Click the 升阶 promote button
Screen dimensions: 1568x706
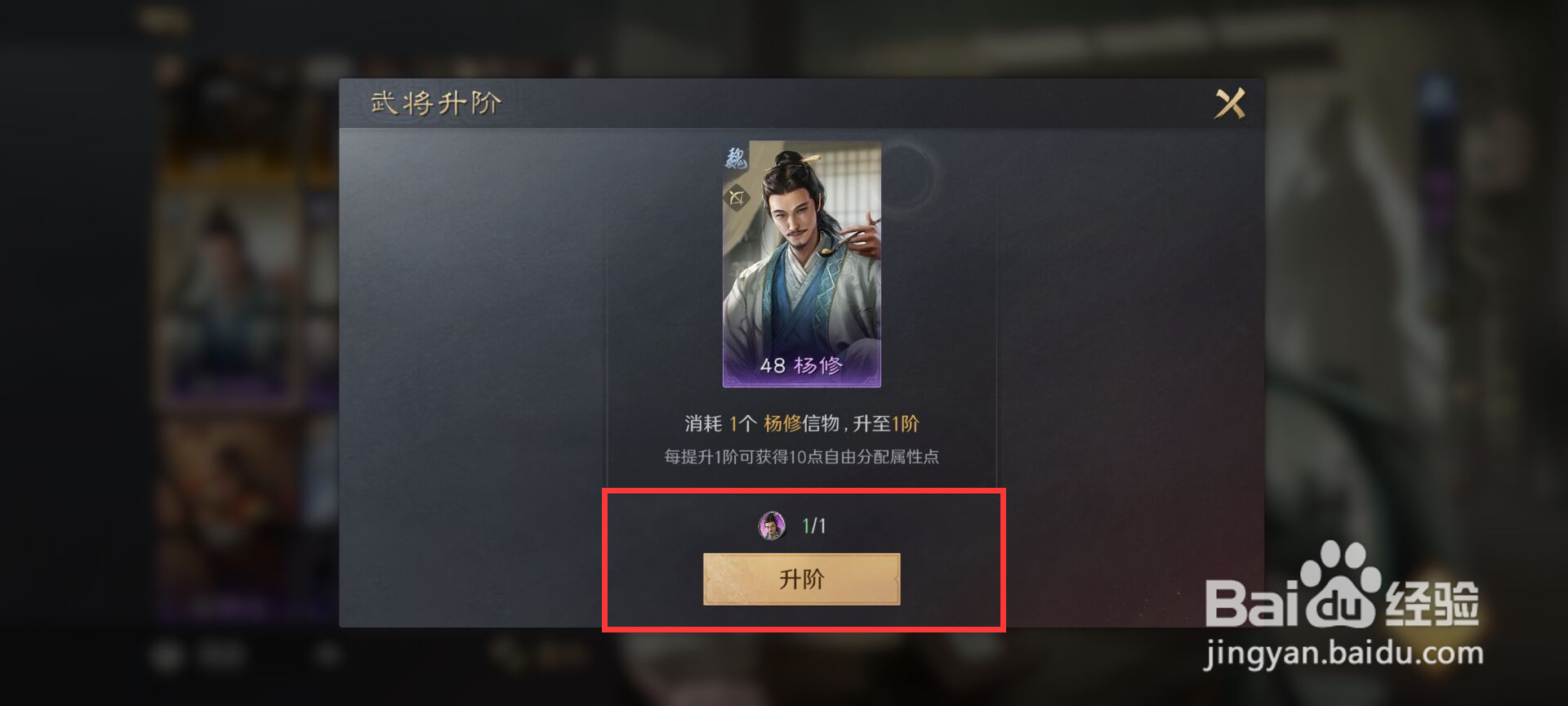801,579
